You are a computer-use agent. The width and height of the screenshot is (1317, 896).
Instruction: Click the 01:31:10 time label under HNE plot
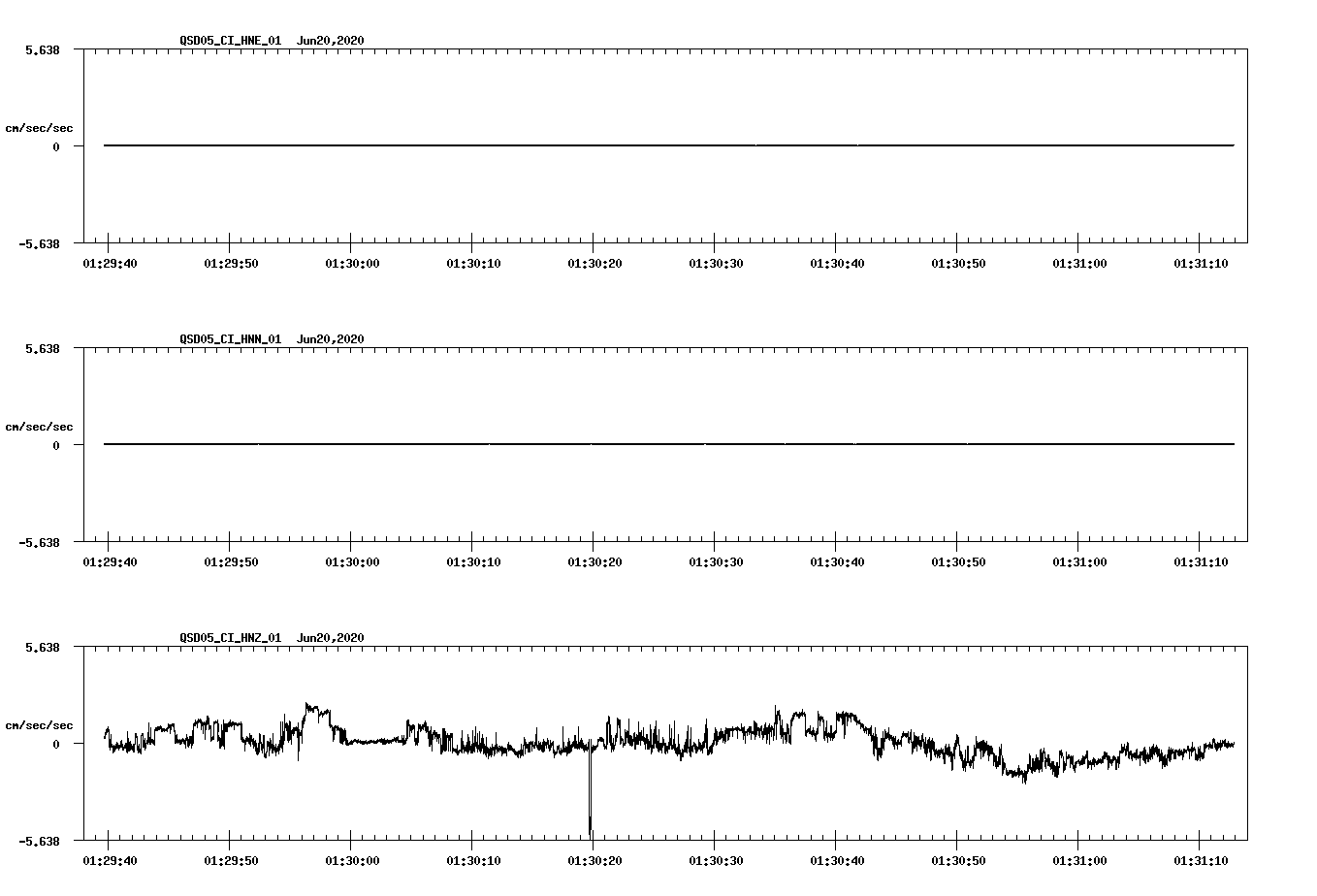tap(1200, 263)
